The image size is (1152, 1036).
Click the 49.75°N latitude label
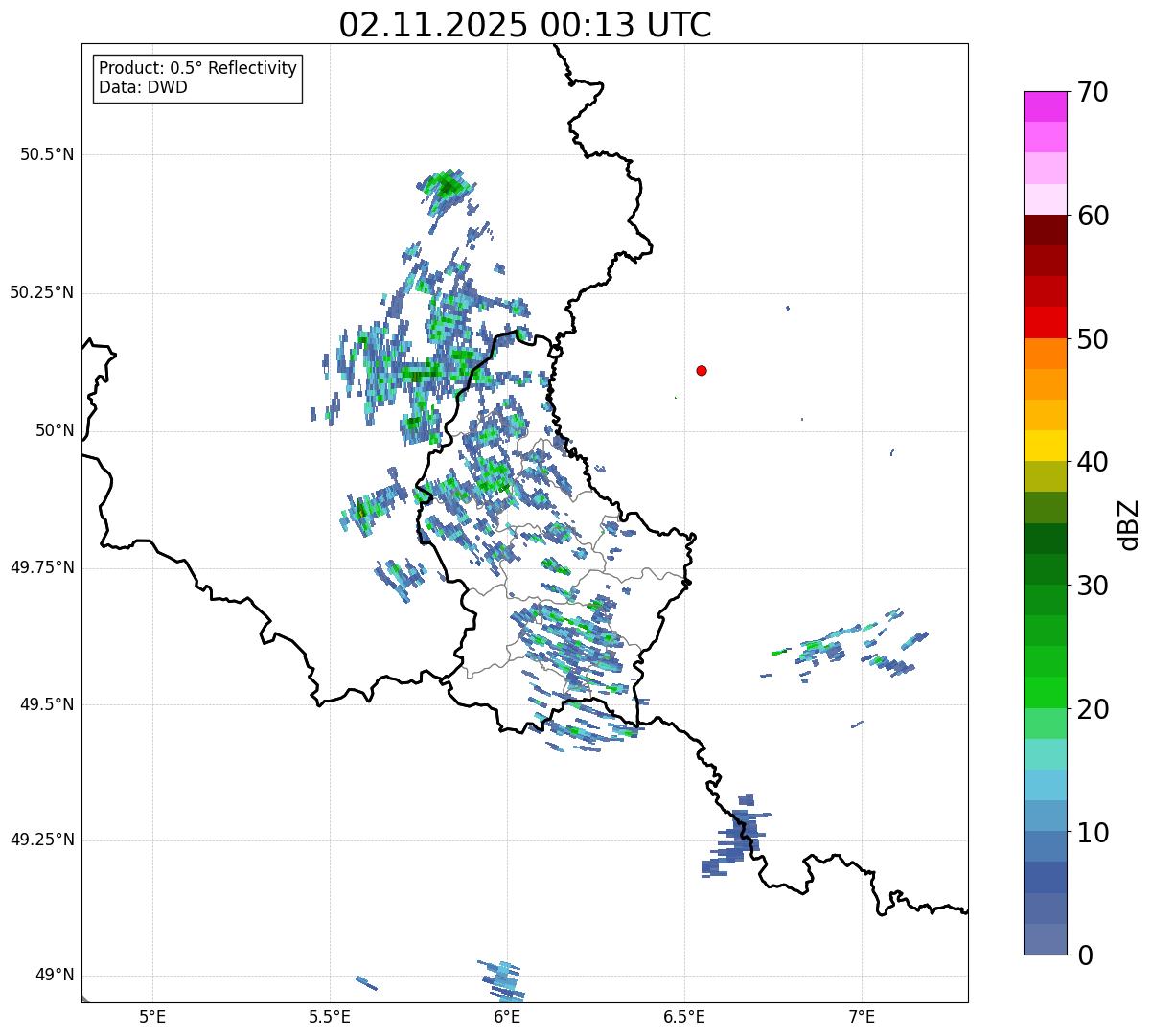click(42, 567)
